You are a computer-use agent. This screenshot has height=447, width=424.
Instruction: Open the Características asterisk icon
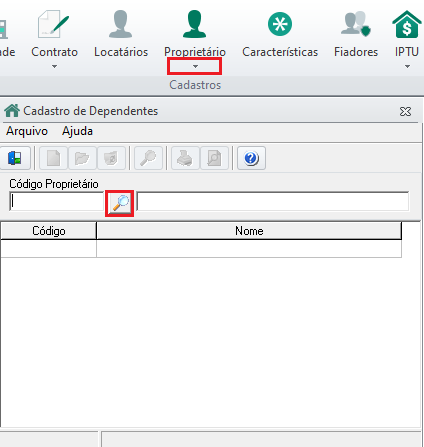tap(280, 24)
